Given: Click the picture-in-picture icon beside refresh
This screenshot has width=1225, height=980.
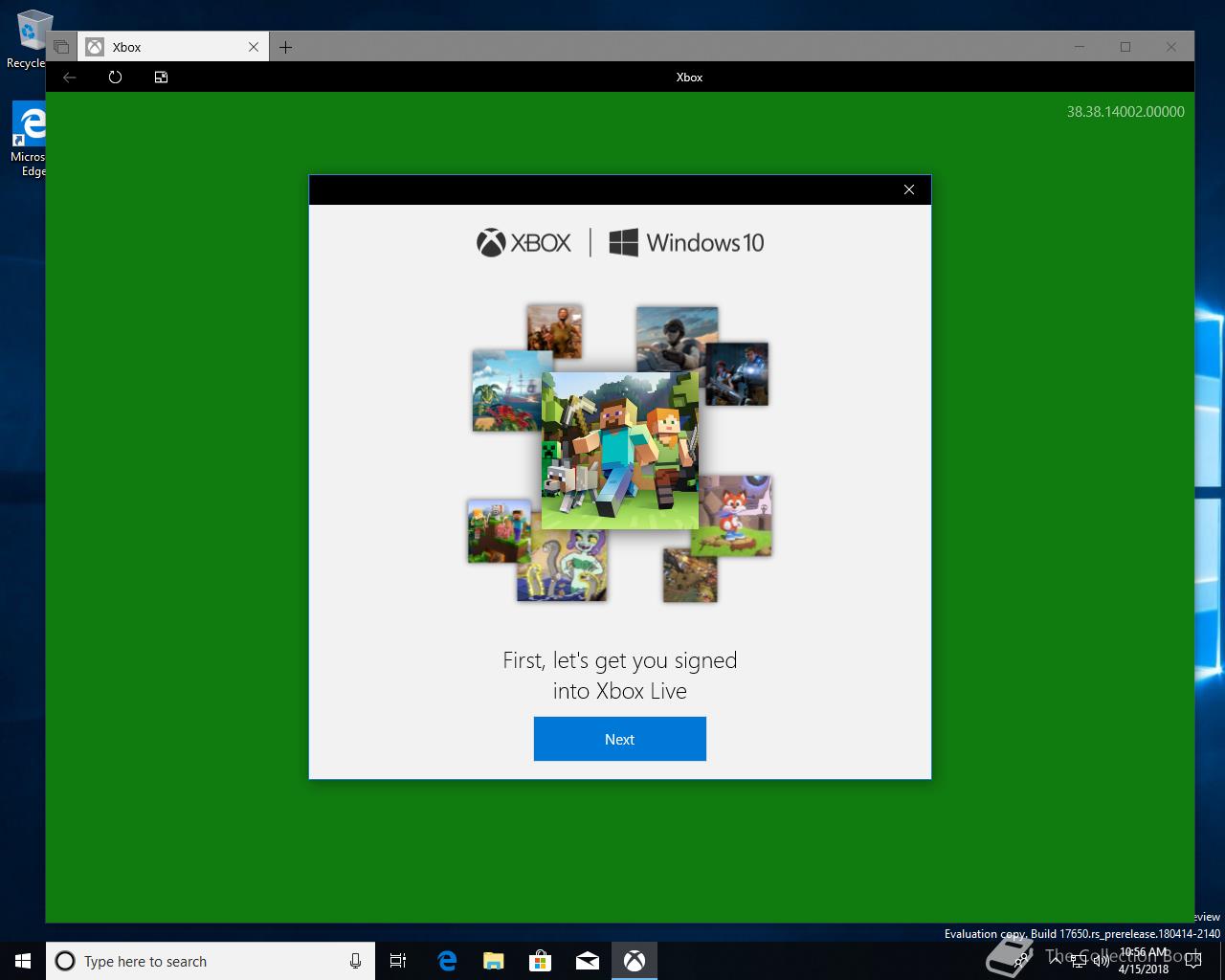Looking at the screenshot, I should pyautogui.click(x=161, y=78).
